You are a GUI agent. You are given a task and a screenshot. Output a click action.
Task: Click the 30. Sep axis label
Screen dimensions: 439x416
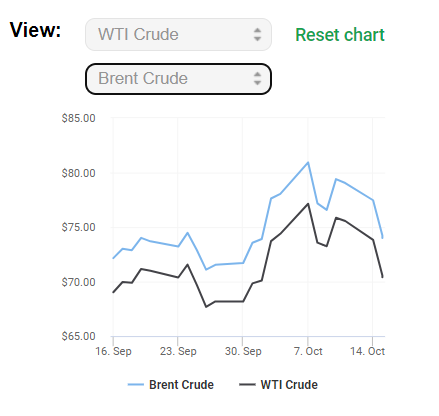(243, 351)
